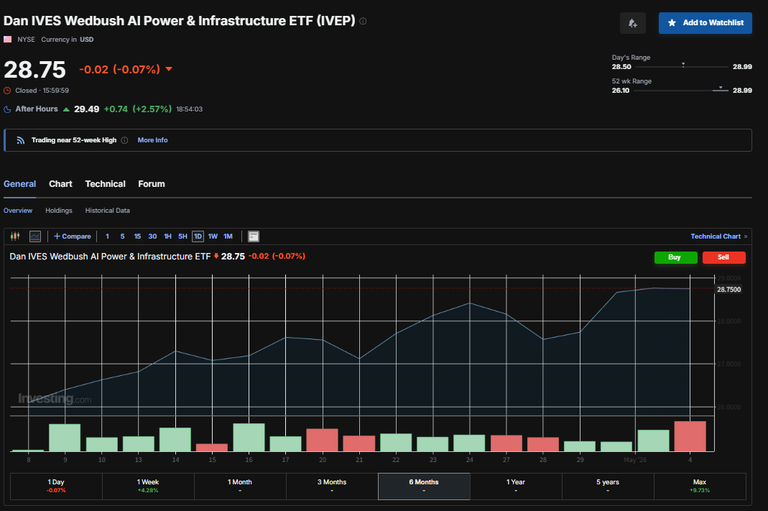
Task: Select the Holdings sub-tab
Action: click(x=59, y=210)
